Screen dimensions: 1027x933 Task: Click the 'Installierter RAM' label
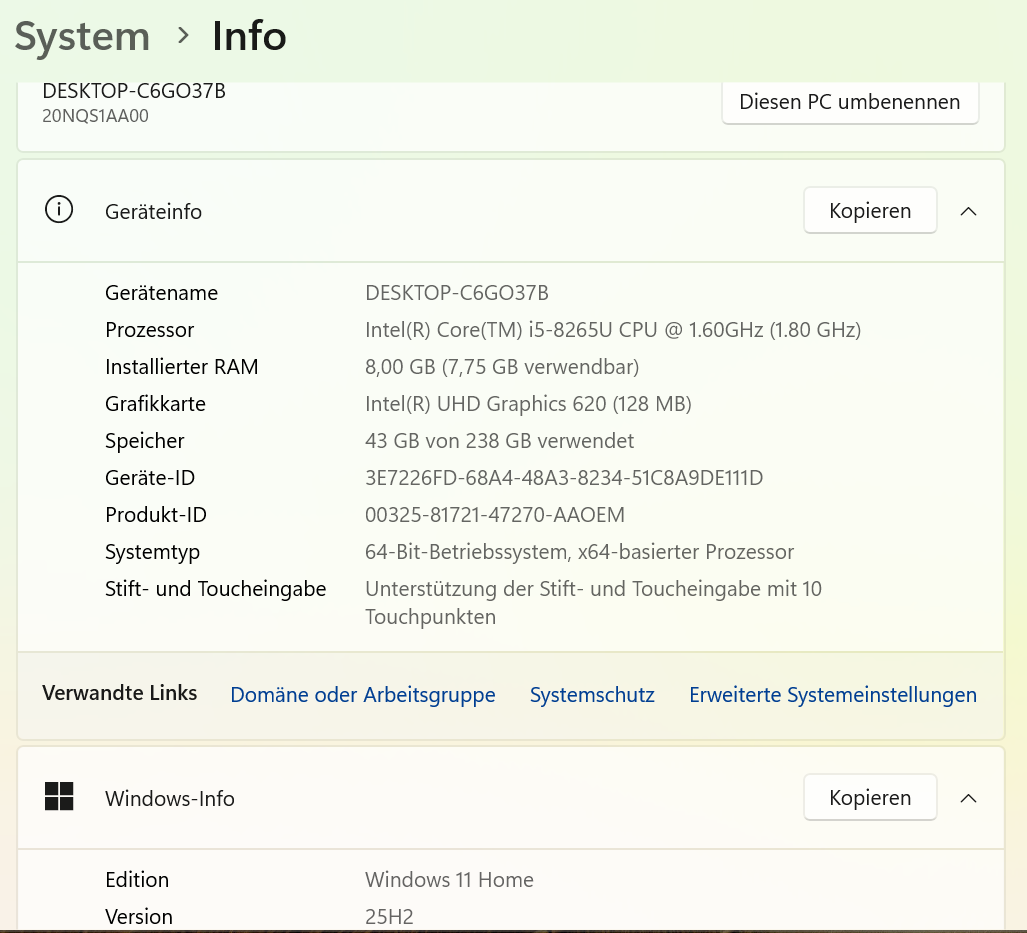click(x=181, y=367)
